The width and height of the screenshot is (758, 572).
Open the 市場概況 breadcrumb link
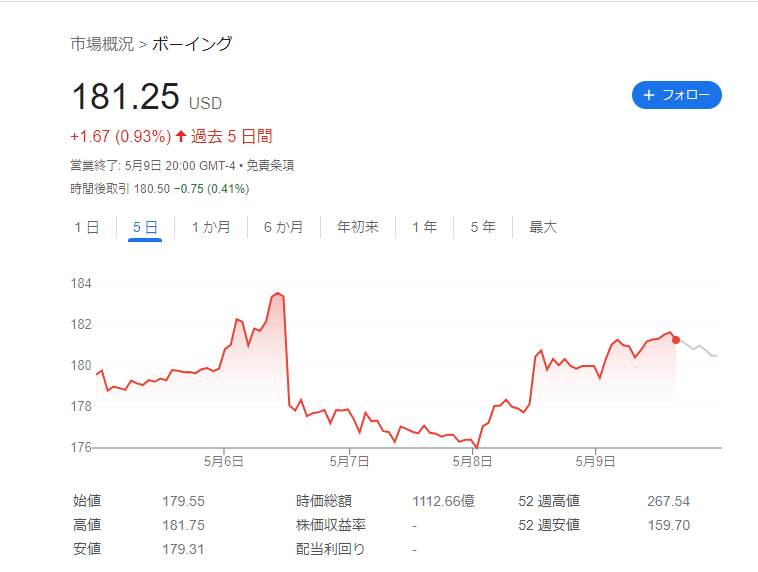[x=102, y=44]
